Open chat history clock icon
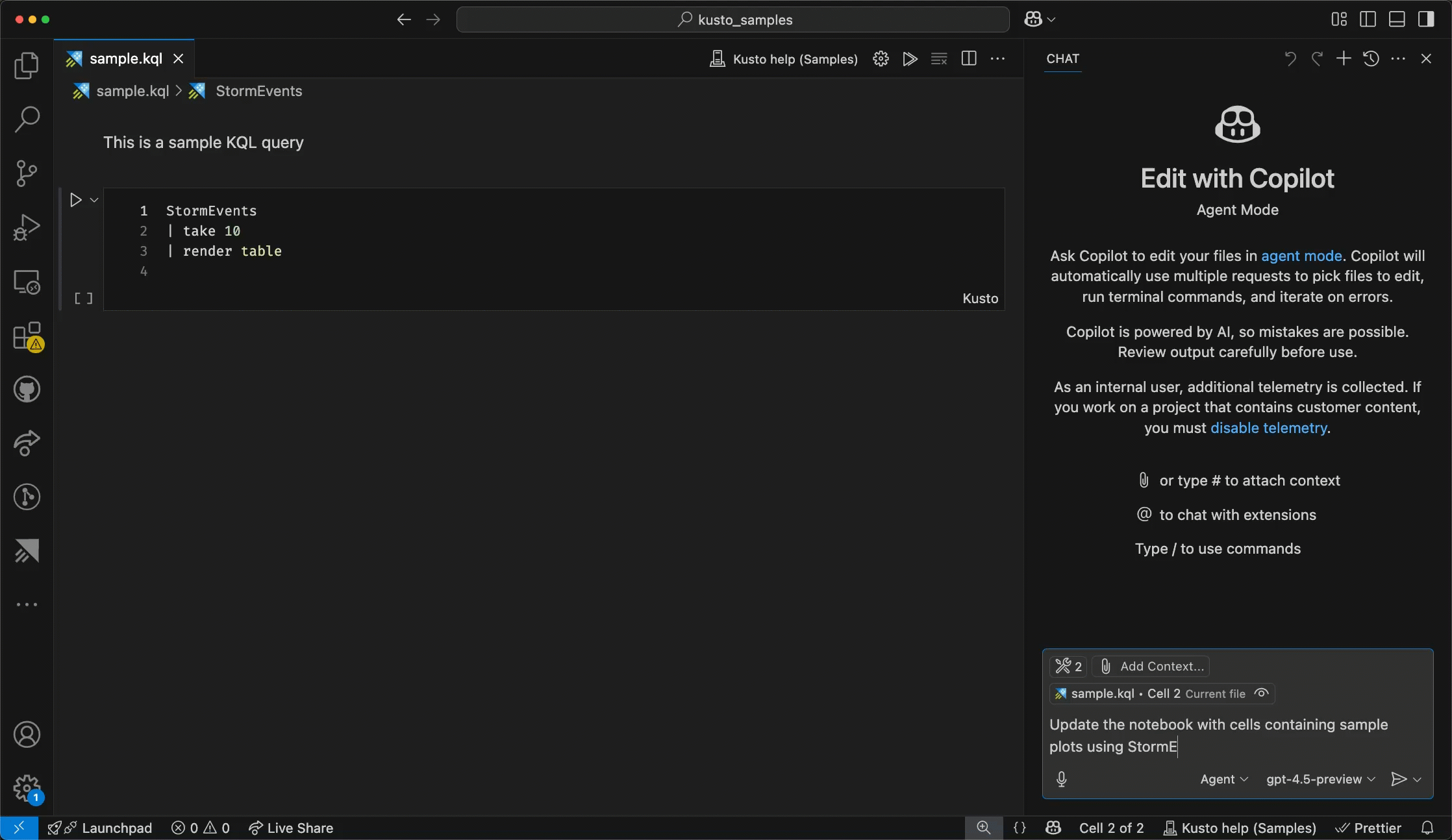Image resolution: width=1452 pixels, height=840 pixels. pos(1371,59)
